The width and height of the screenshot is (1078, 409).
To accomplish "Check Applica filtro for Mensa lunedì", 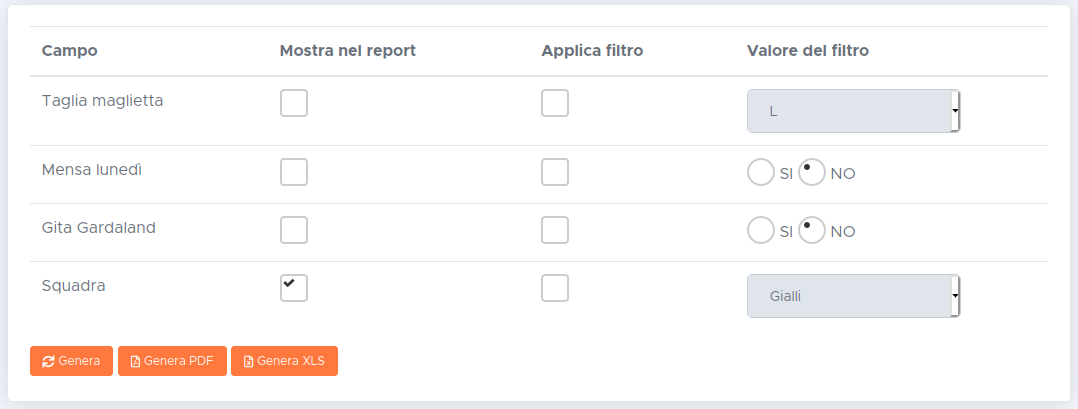I will [x=555, y=172].
